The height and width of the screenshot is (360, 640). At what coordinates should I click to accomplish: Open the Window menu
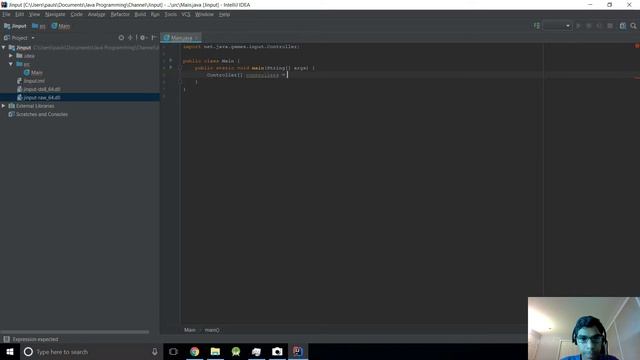tap(204, 14)
